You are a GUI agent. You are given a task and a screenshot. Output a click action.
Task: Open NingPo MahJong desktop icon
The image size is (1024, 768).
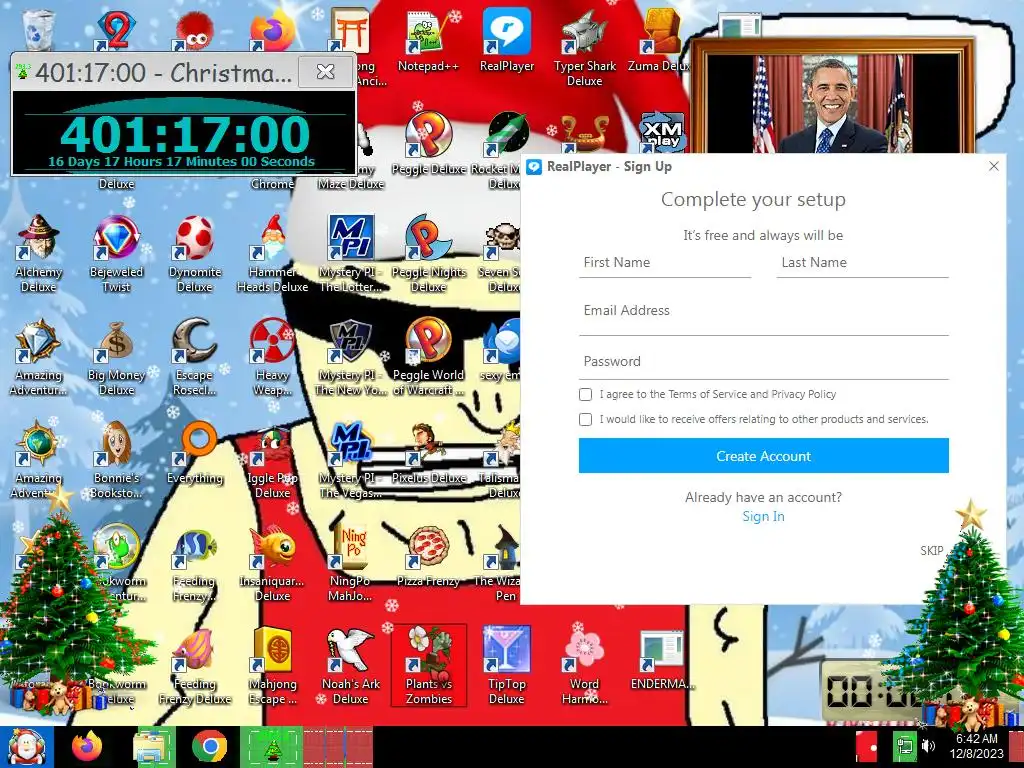pyautogui.click(x=350, y=564)
